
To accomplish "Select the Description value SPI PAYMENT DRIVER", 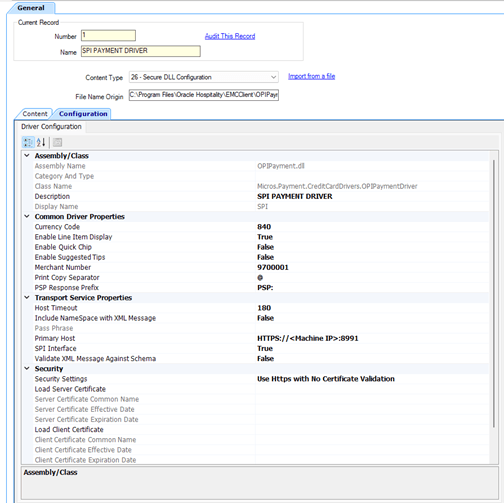I will click(295, 196).
